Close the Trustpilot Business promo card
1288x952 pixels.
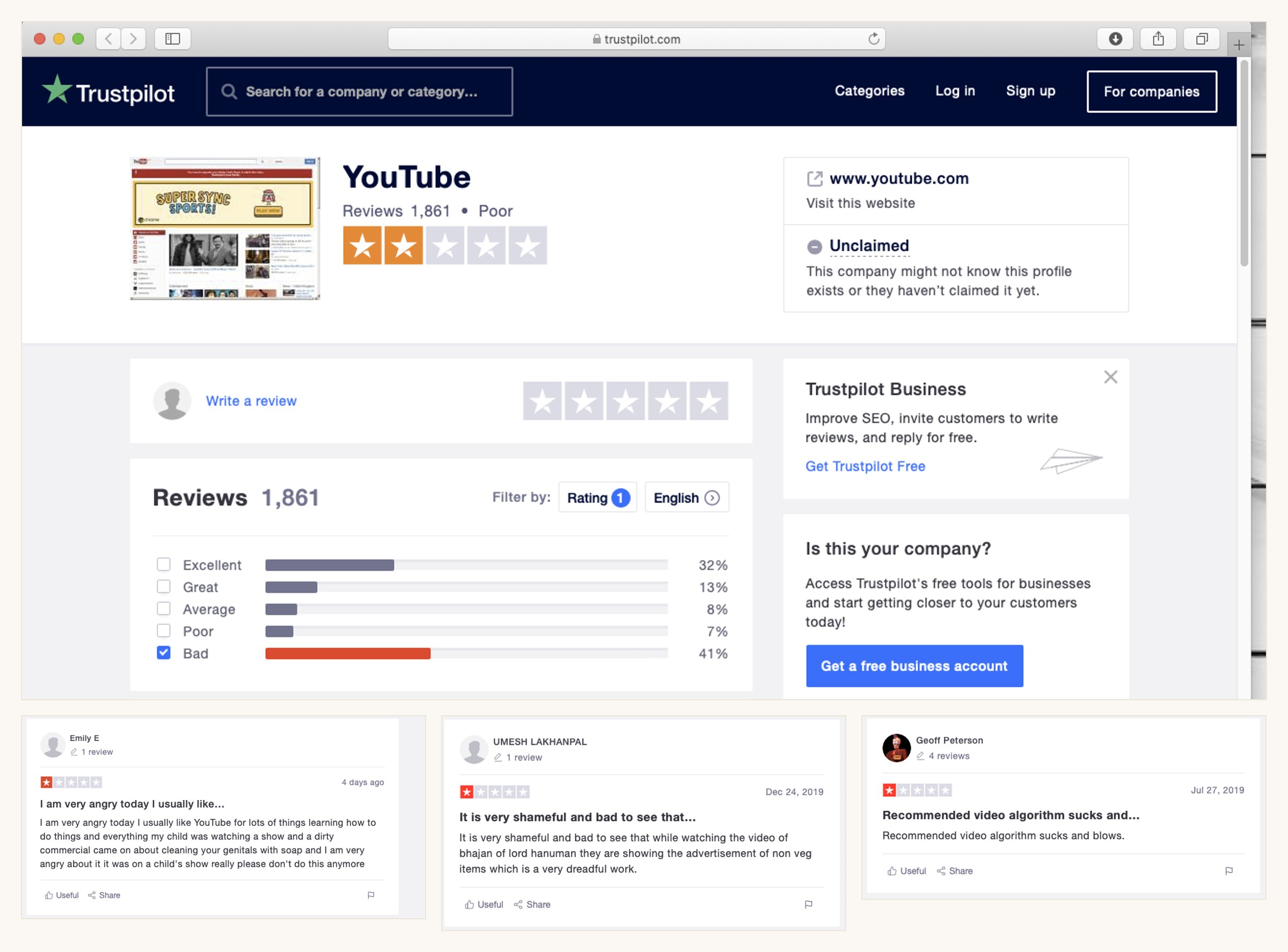tap(1110, 377)
